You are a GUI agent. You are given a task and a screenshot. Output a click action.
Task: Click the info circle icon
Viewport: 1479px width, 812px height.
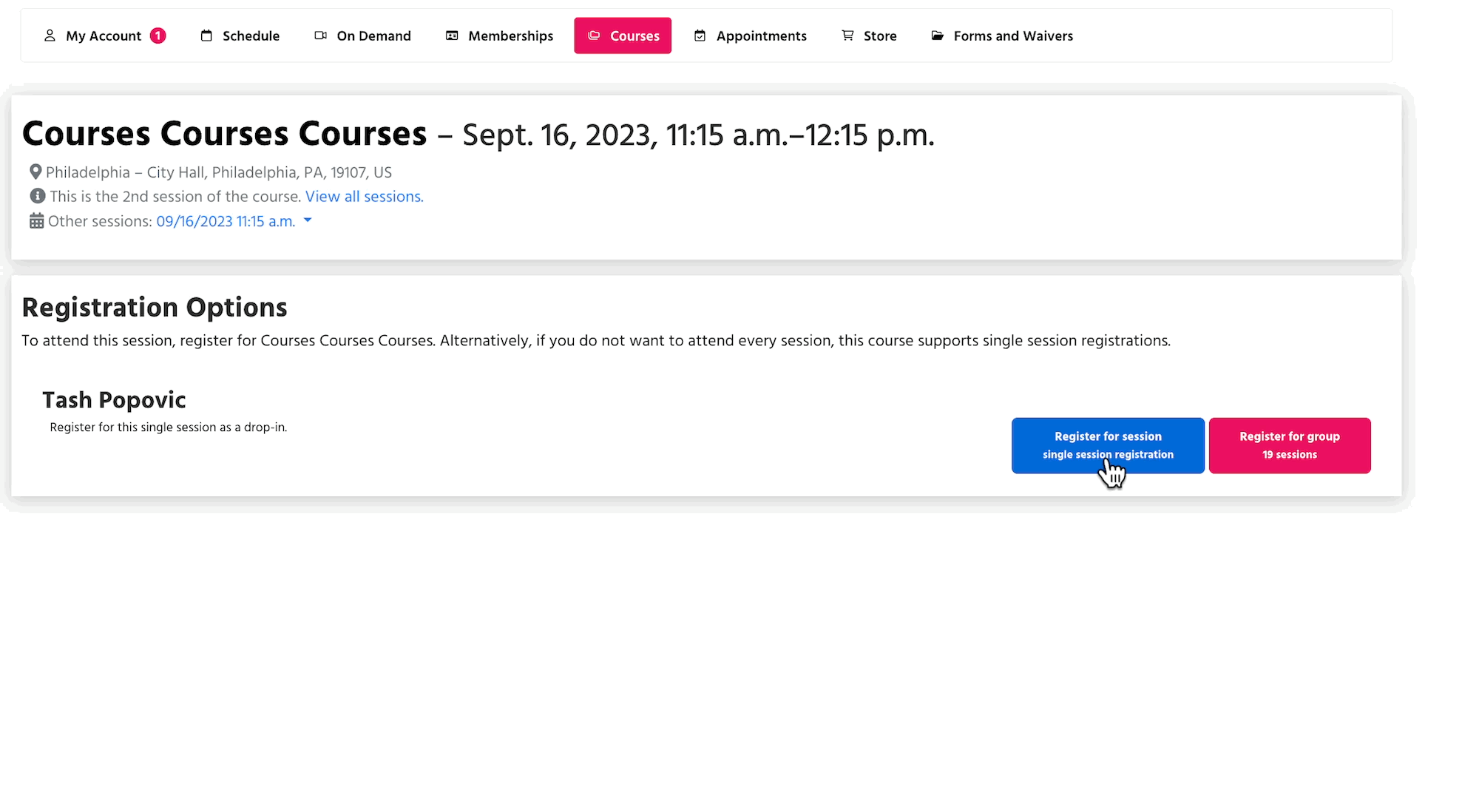37,196
